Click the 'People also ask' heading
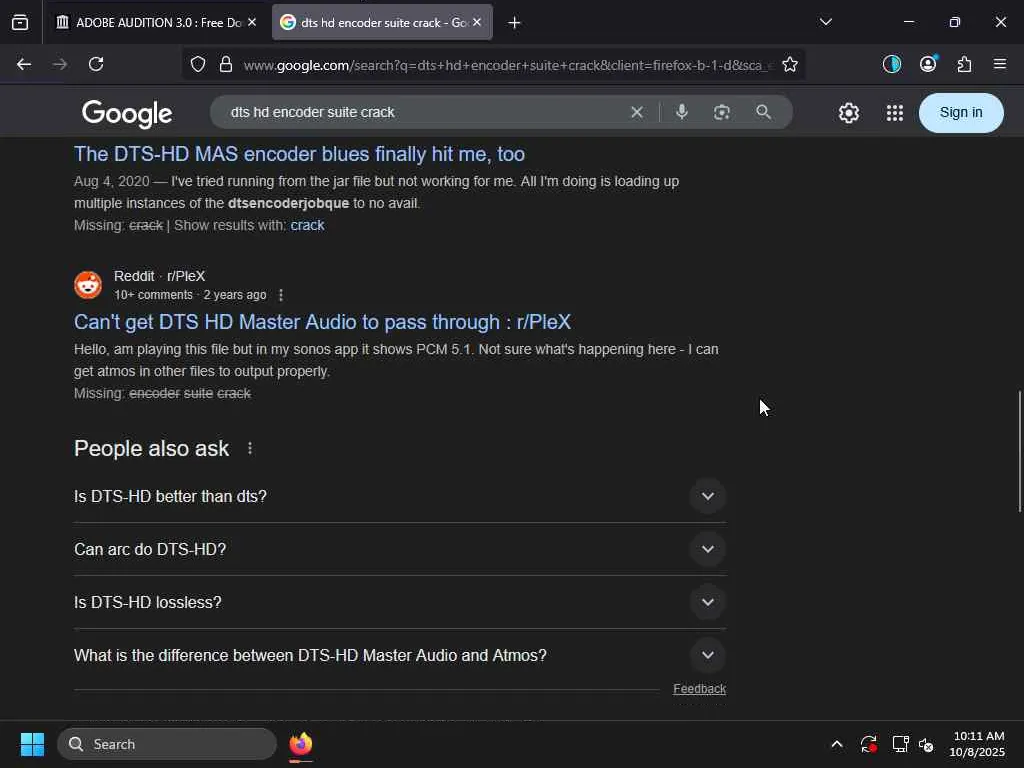 (x=152, y=449)
